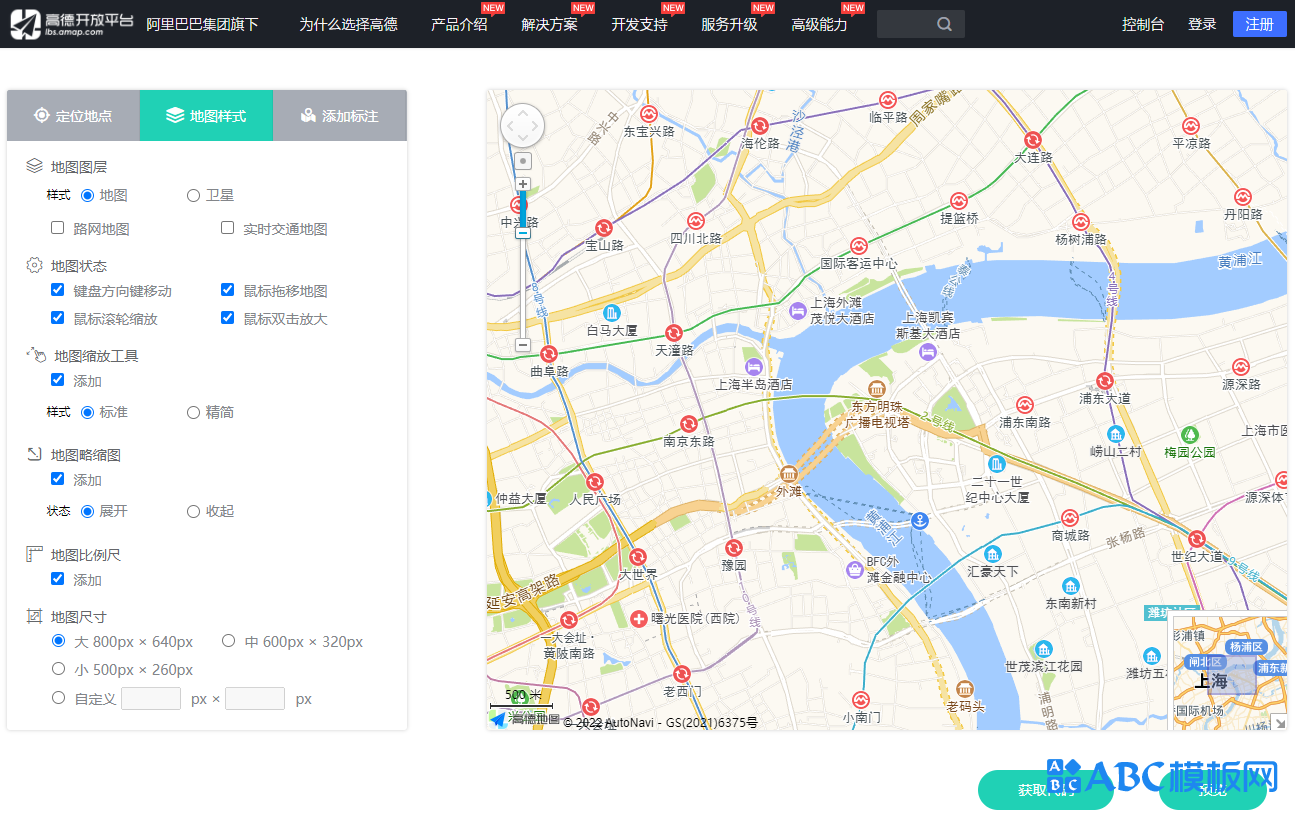Click the 东方明珠广播电视塔 landmark icon
This screenshot has height=819, width=1295.
click(x=877, y=388)
